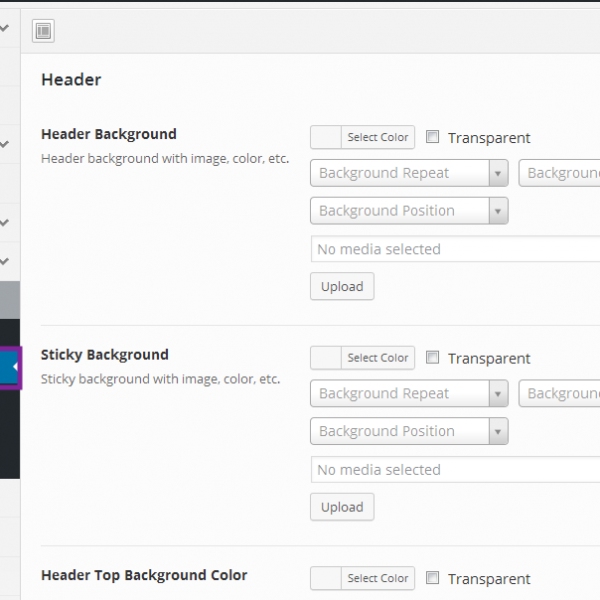The width and height of the screenshot is (600, 600).
Task: Open Sticky Background's Background Repeat dropdown
Action: [409, 394]
